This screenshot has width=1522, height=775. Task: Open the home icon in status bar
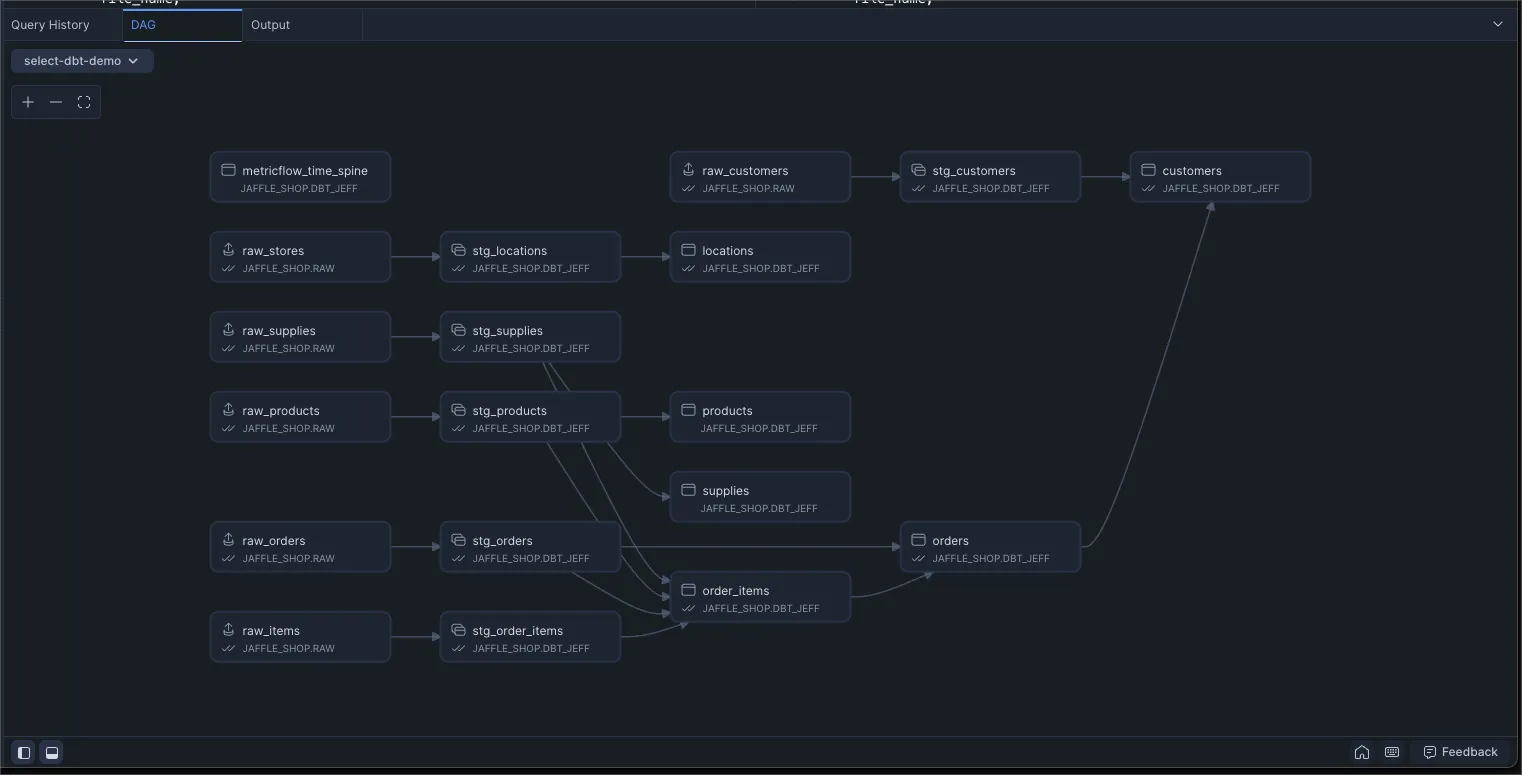(x=1362, y=752)
